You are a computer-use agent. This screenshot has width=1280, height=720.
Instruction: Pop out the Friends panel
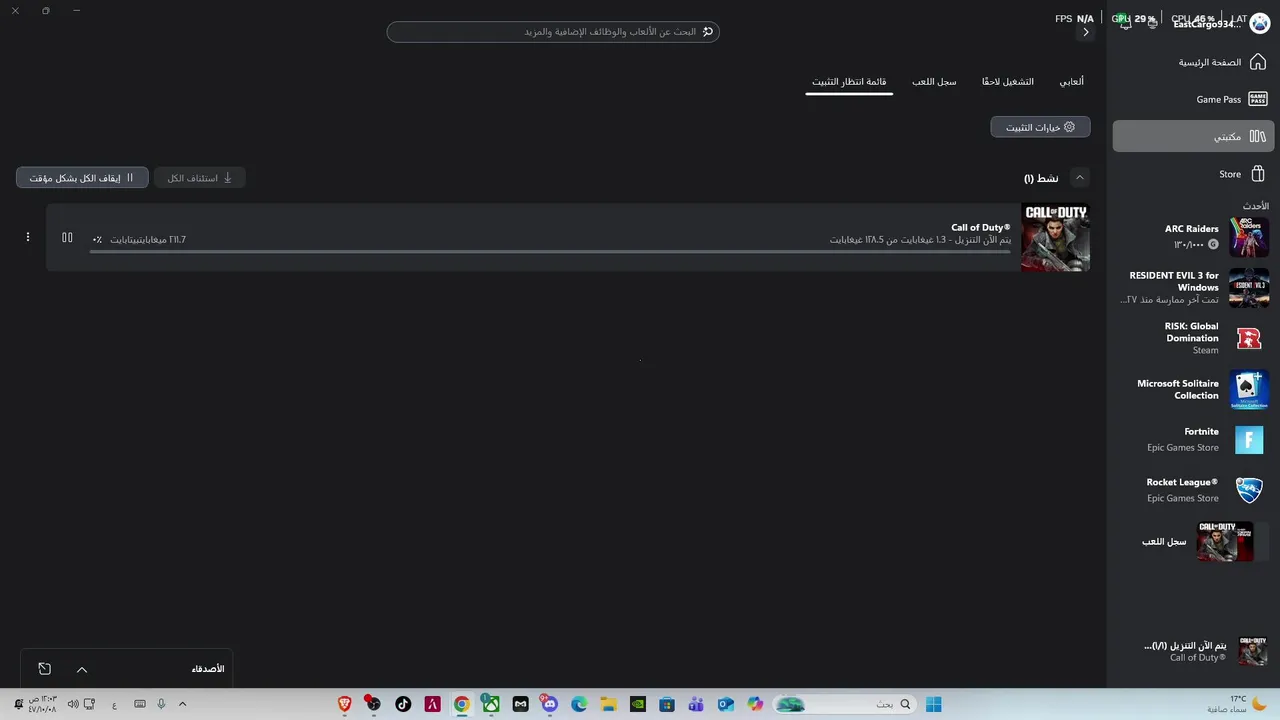coord(44,669)
